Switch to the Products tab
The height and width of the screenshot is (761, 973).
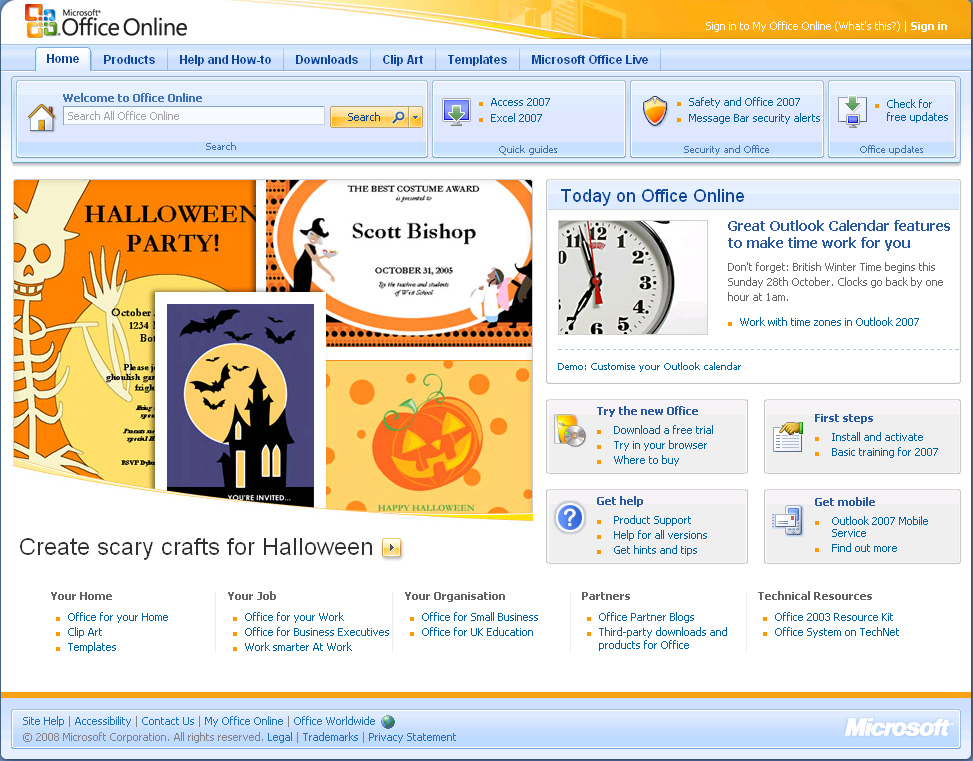tap(129, 59)
